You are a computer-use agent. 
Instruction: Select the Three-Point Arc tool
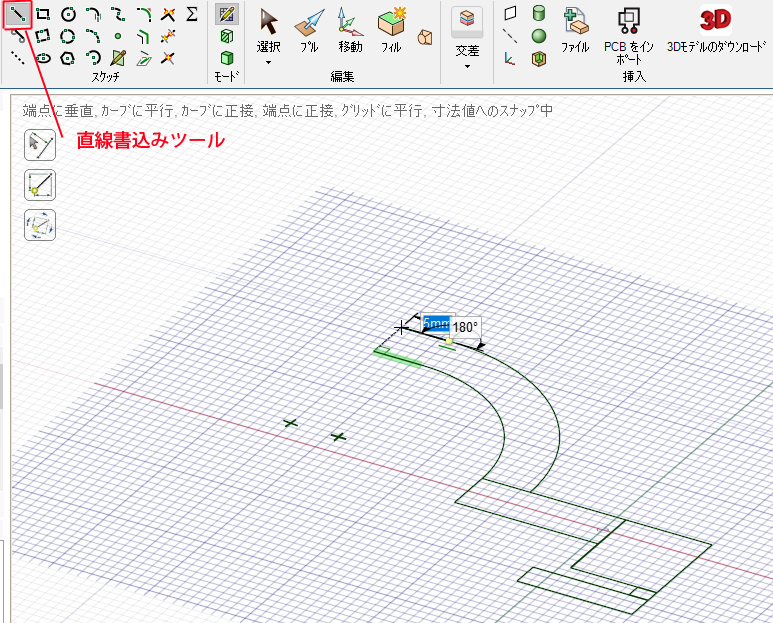point(93,36)
